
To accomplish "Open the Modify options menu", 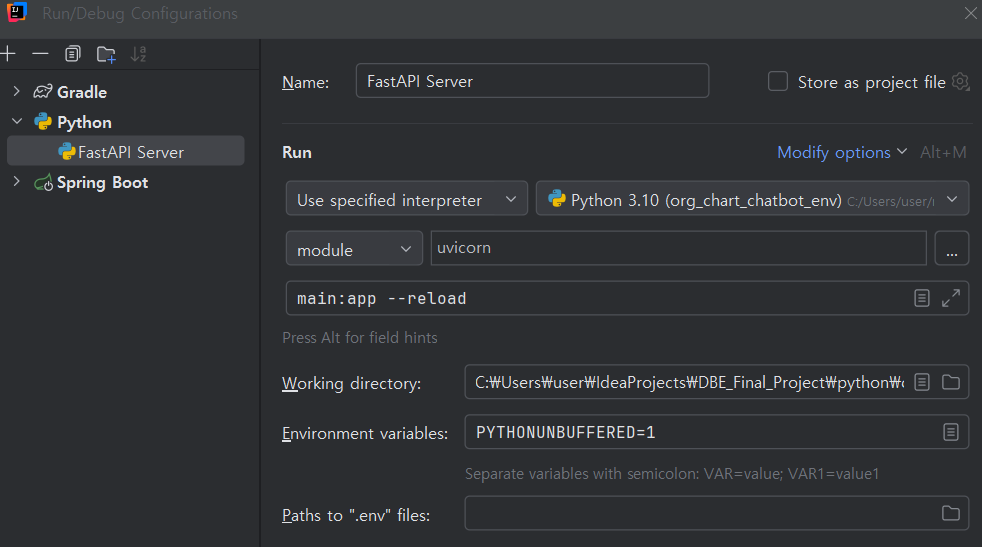I will pos(842,152).
